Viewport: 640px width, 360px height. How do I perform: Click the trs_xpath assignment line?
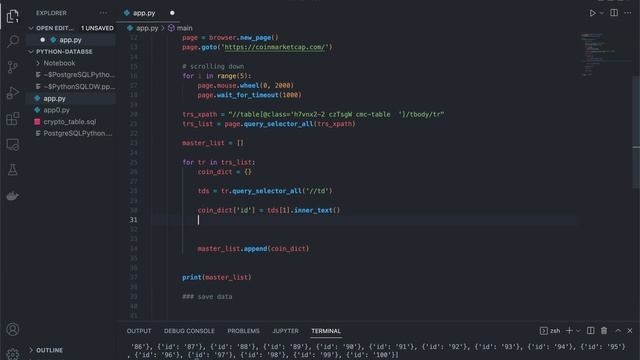pos(313,115)
